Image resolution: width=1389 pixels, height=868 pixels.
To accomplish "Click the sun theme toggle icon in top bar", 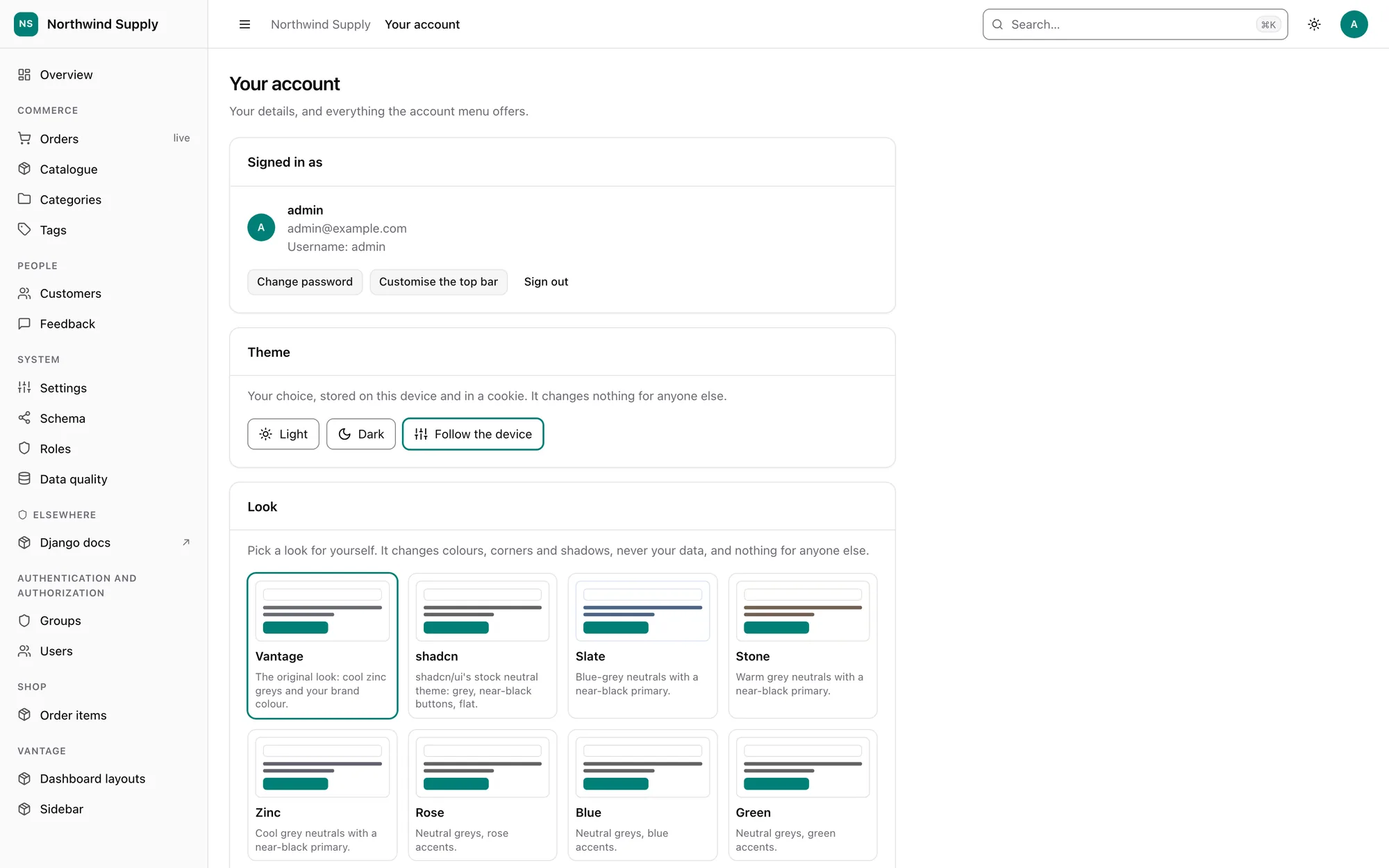I will coord(1314,24).
